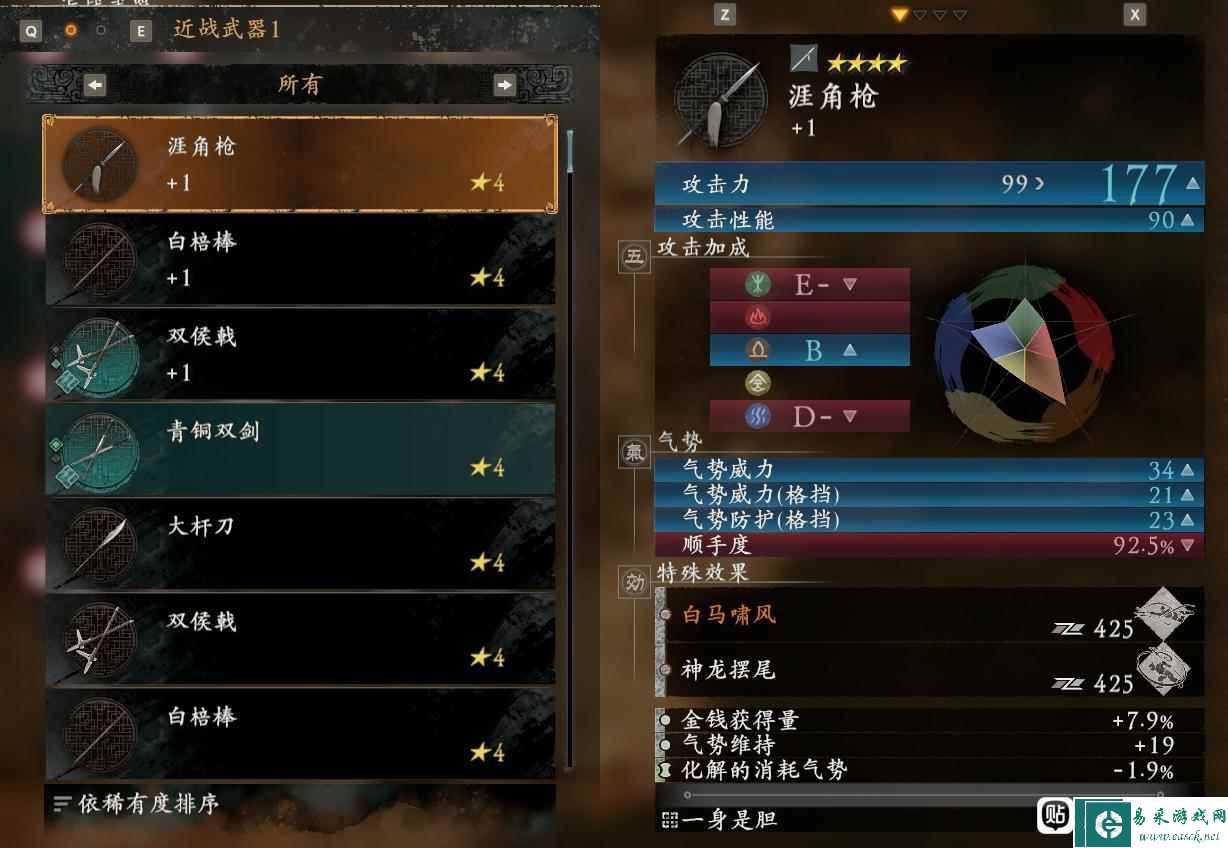
Task: Select the 青铜双剑 weapon entry
Action: tap(300, 449)
